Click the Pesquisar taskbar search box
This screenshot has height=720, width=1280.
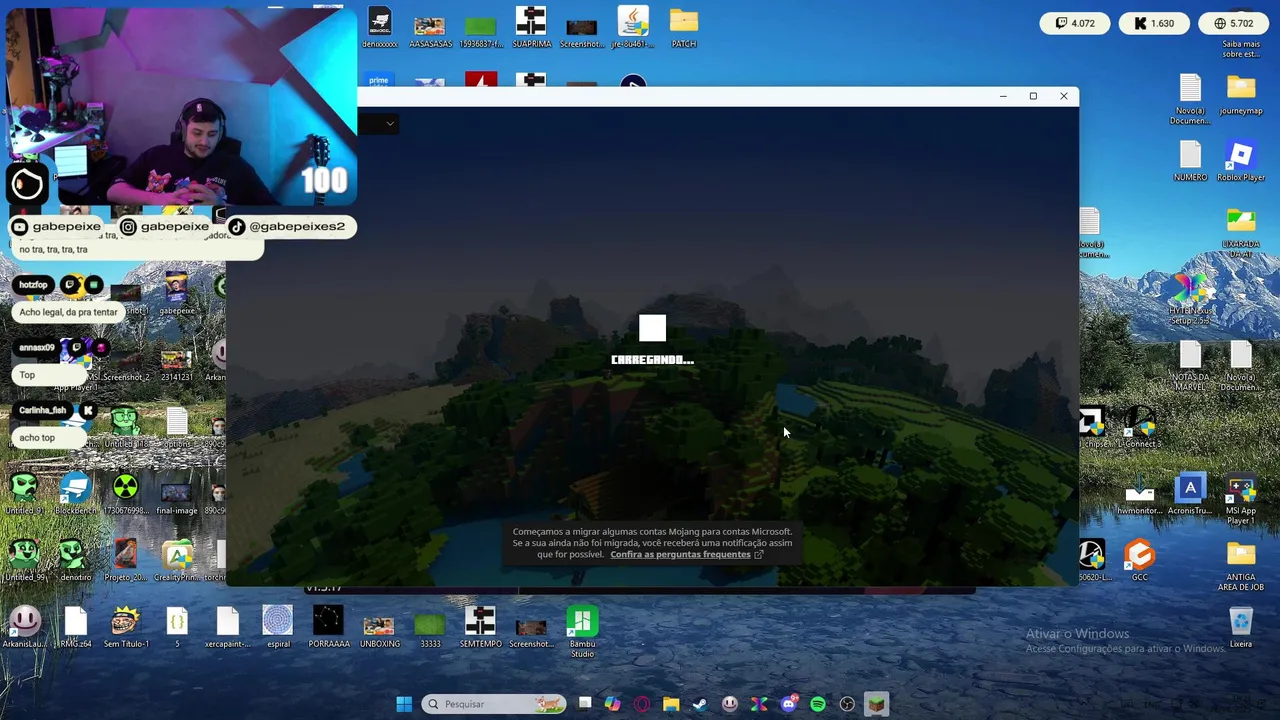pos(492,704)
